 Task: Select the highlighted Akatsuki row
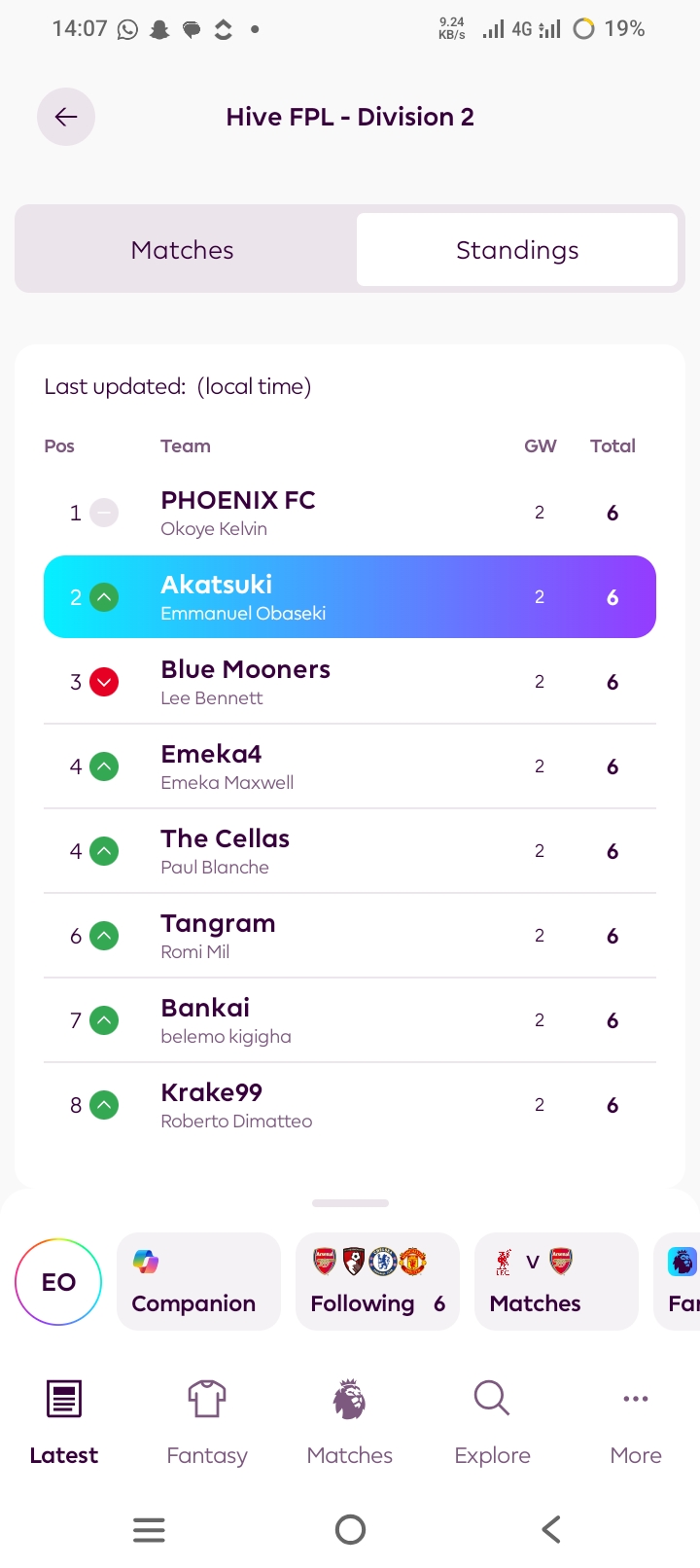pos(350,597)
